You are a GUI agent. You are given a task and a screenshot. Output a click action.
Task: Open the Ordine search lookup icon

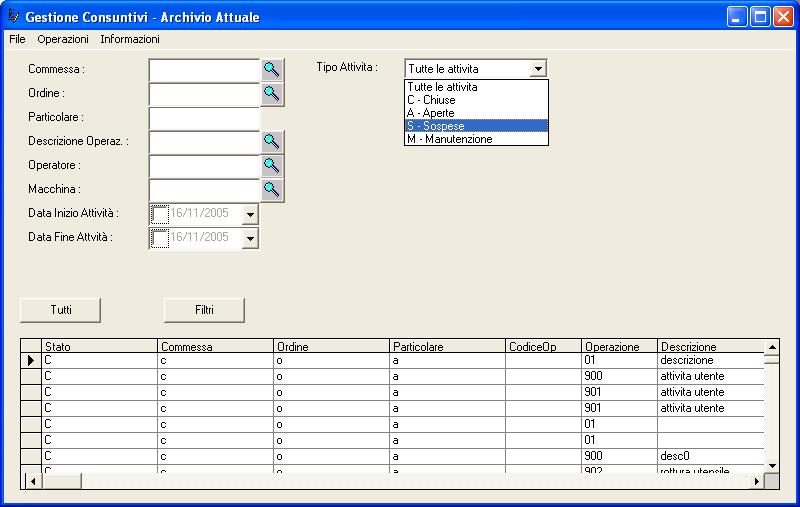click(272, 94)
